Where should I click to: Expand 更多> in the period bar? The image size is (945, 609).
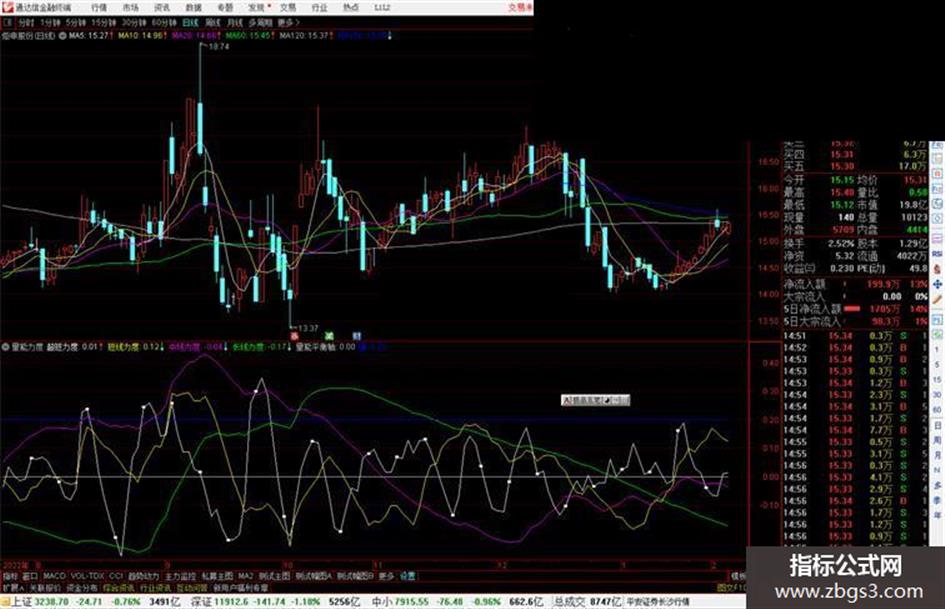(289, 23)
